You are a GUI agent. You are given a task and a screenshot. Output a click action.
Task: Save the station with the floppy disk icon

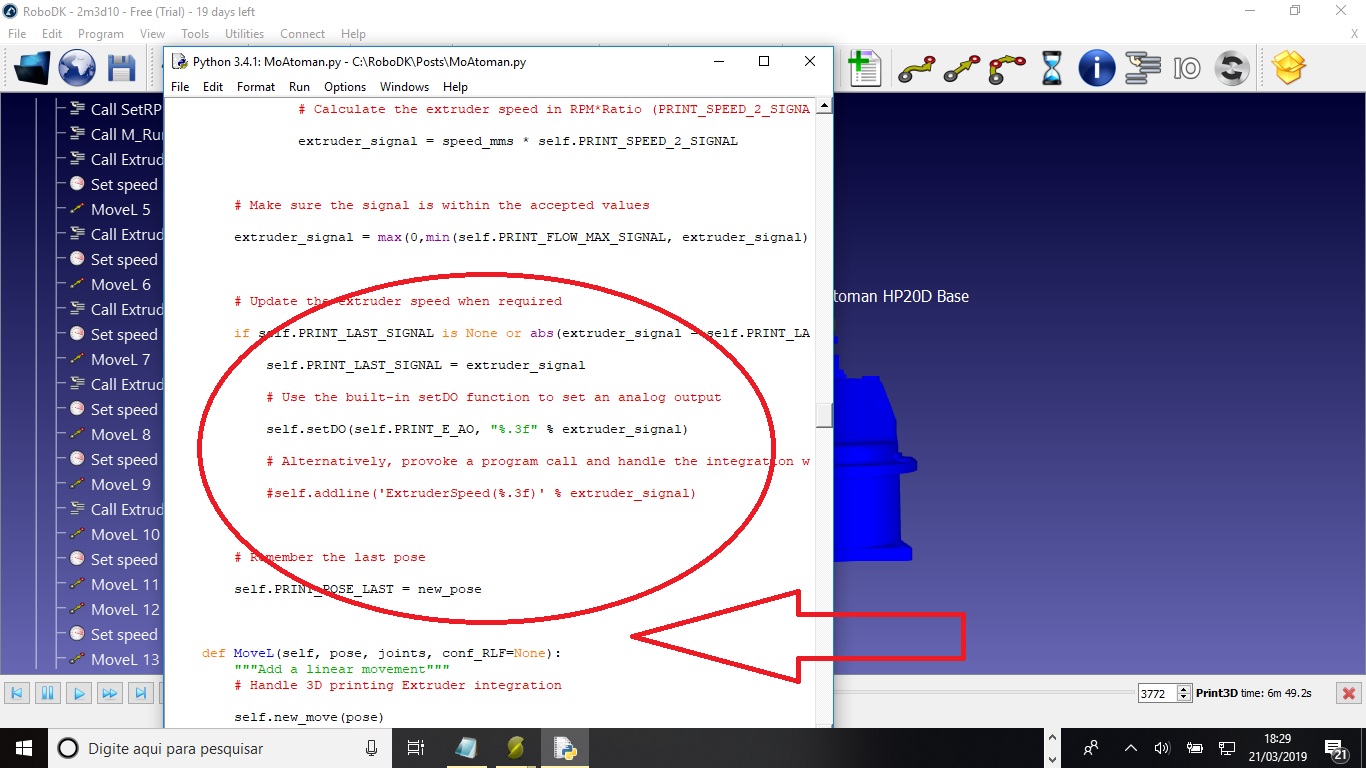tap(121, 68)
